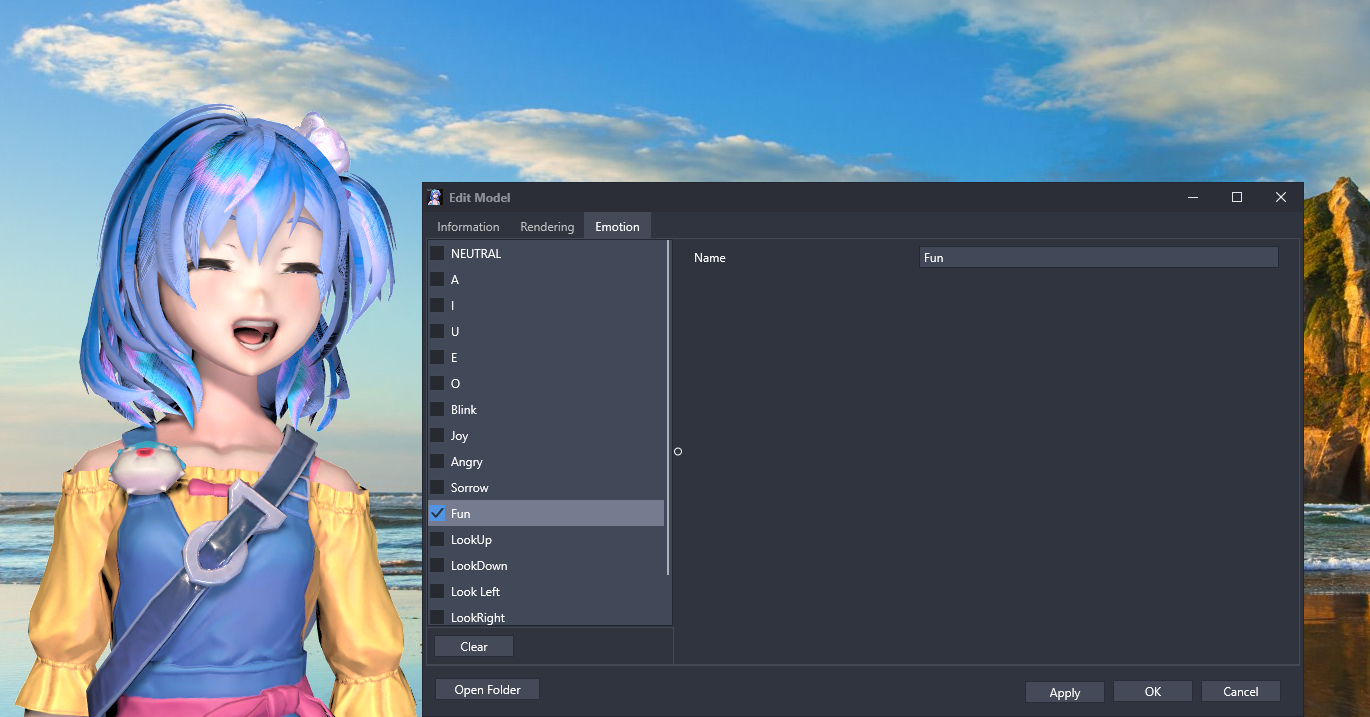The image size is (1370, 717).
Task: Enable the Angry emotion checkbox
Action: pos(437,462)
